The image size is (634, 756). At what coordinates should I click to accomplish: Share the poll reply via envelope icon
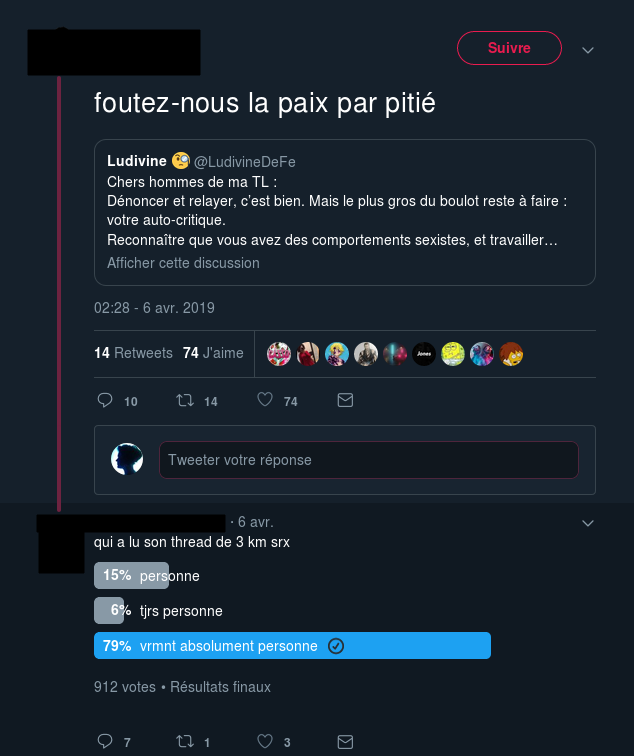pos(345,742)
